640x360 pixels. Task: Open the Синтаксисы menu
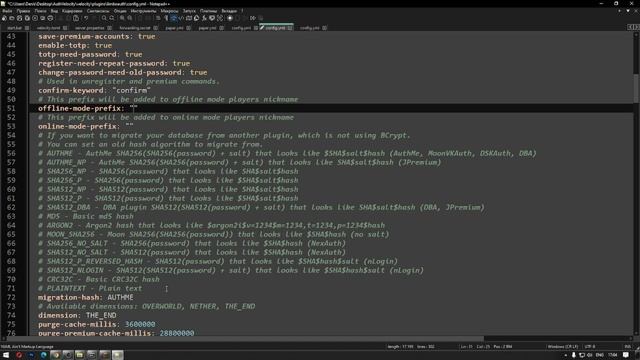click(98, 11)
